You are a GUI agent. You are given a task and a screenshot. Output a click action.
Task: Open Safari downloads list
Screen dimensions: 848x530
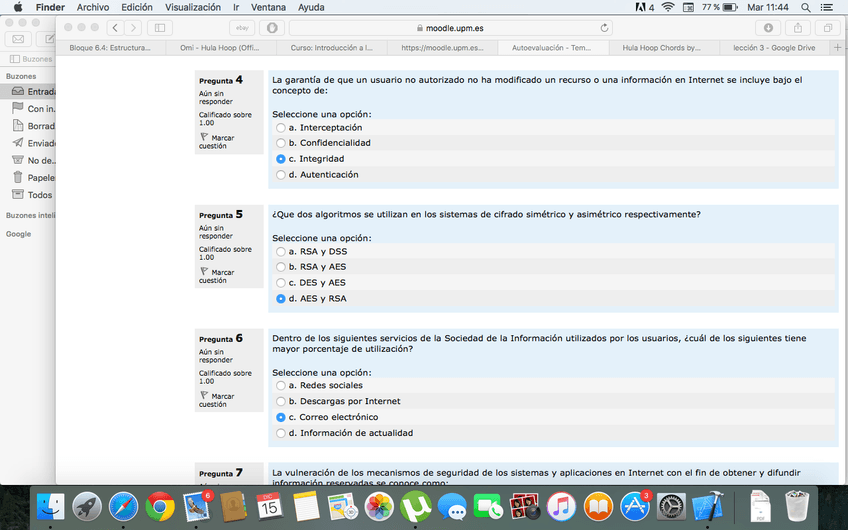pos(768,28)
